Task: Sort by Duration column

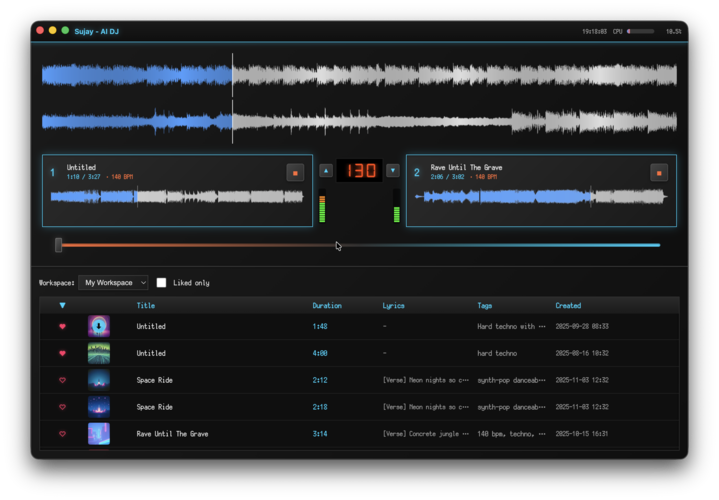Action: click(327, 306)
